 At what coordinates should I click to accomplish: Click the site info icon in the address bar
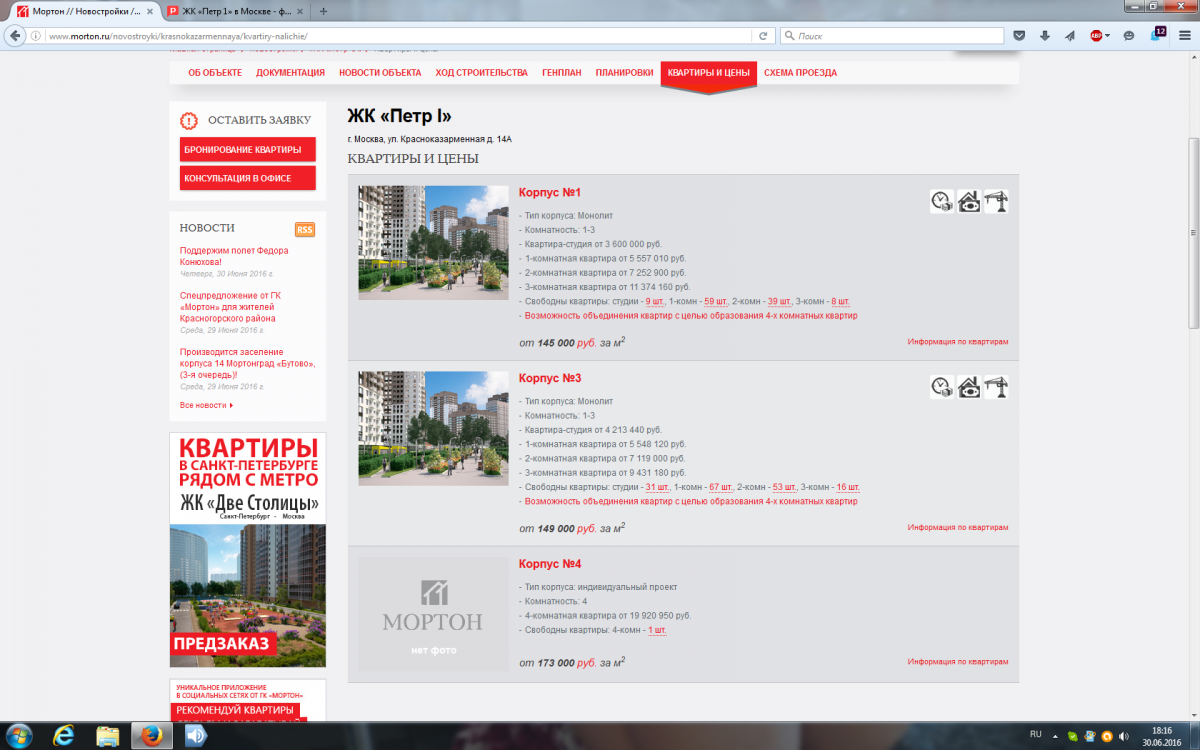(36, 36)
